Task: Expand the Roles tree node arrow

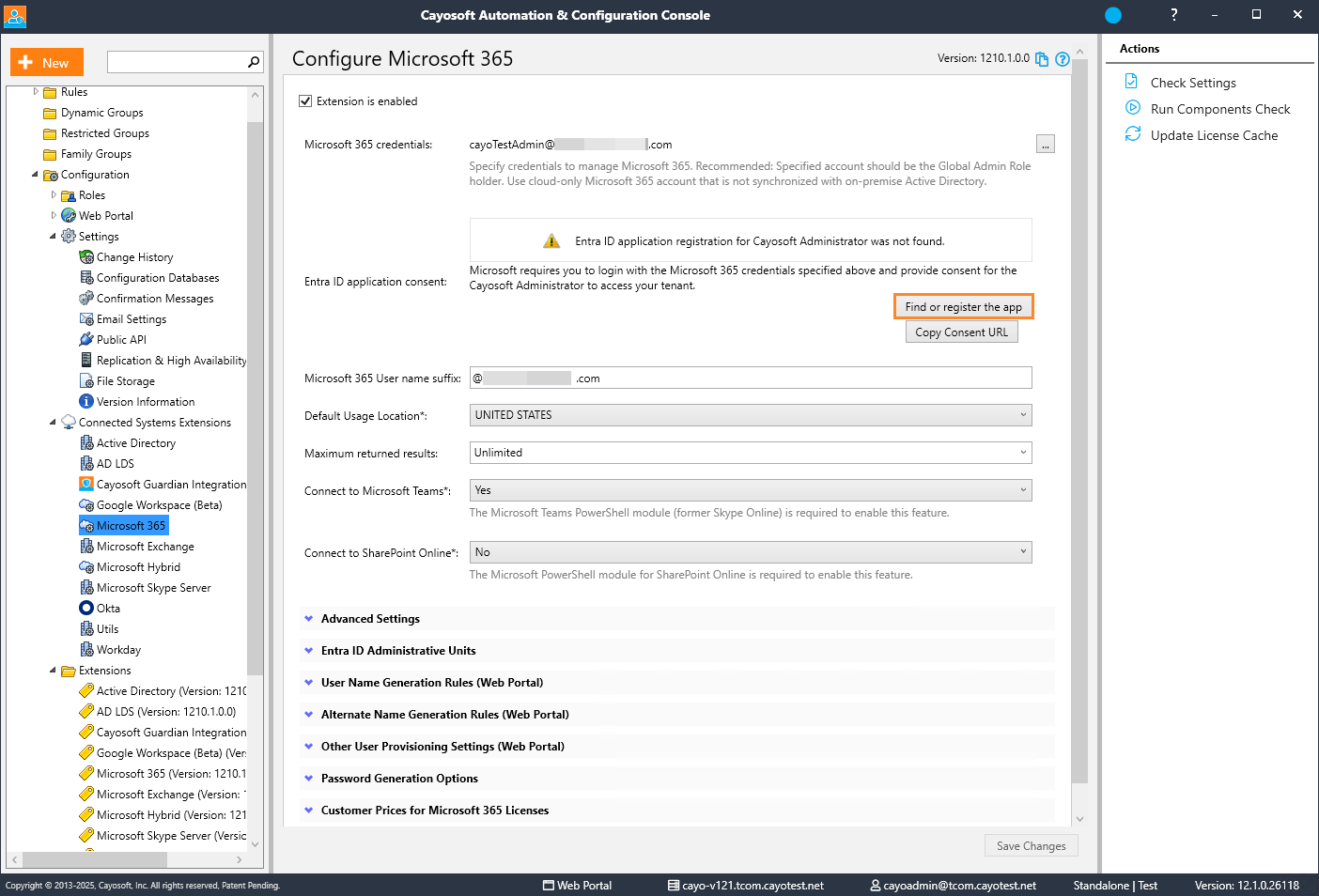Action: pyautogui.click(x=53, y=194)
